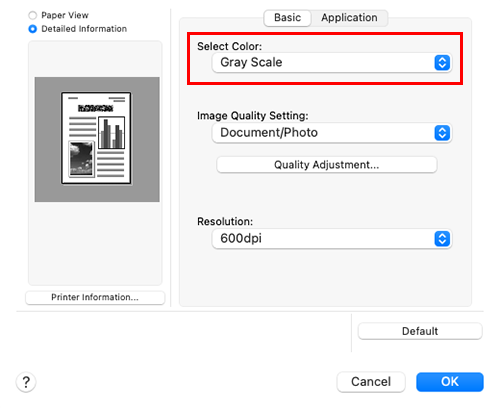Click the document preview thumbnail

[97, 139]
